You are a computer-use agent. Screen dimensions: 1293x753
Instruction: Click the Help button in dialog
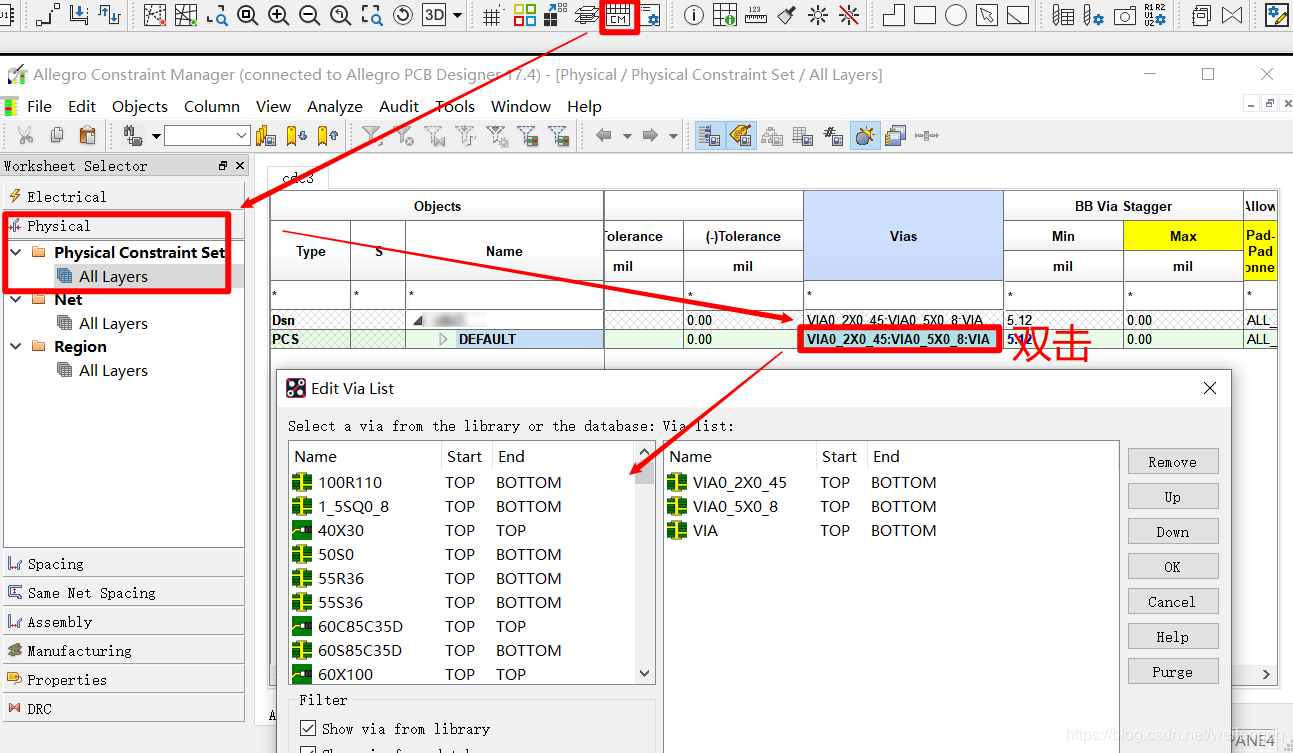[1173, 637]
